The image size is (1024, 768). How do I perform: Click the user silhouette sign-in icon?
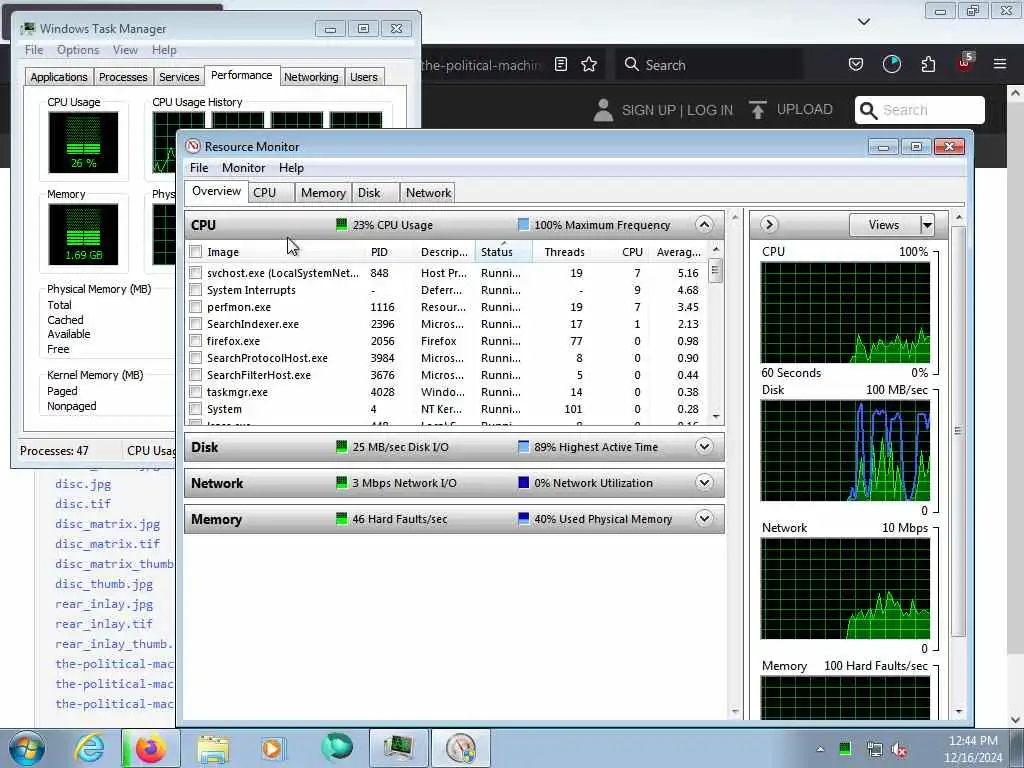[603, 110]
